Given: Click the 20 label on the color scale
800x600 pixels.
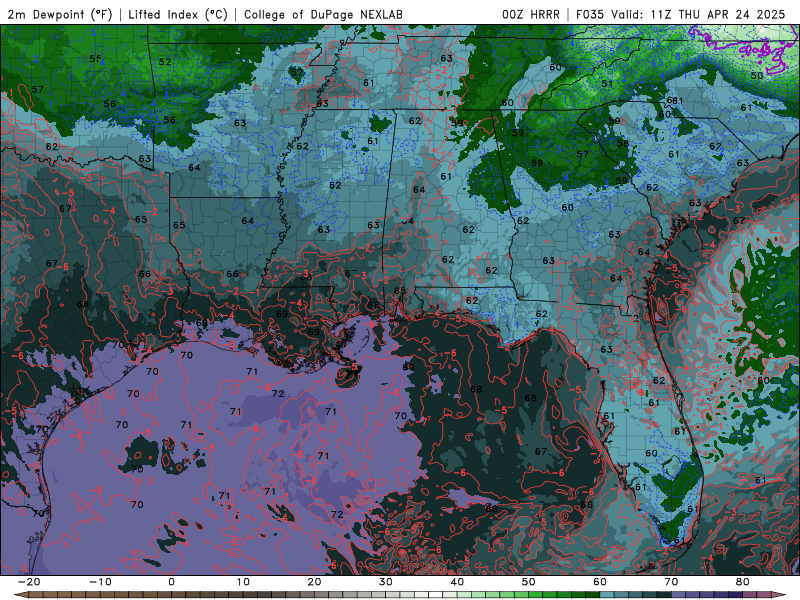Looking at the screenshot, I should click(314, 582).
